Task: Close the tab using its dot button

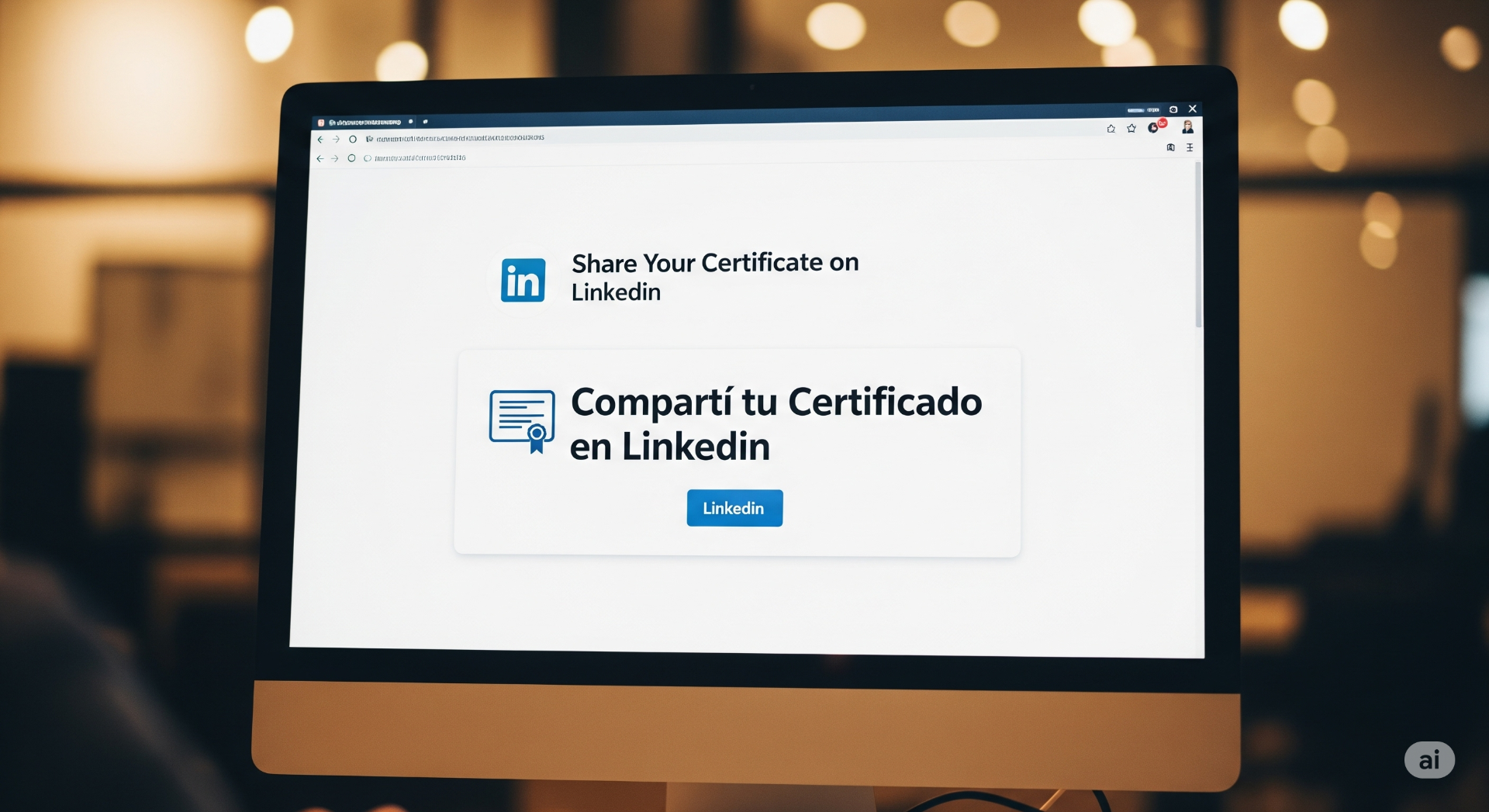Action: (x=410, y=122)
